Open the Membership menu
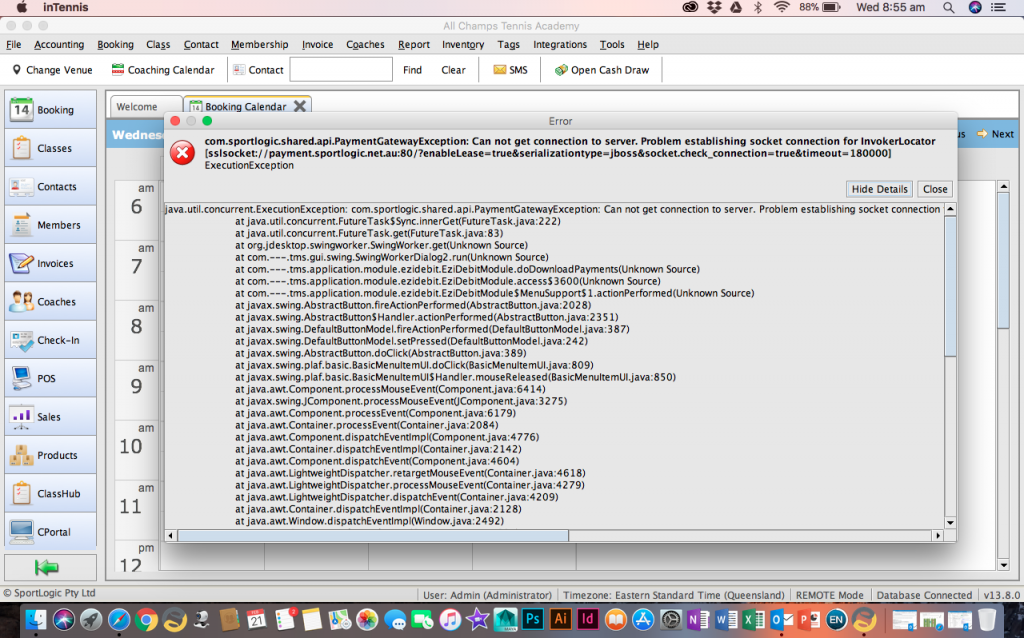The image size is (1024, 638). point(259,44)
